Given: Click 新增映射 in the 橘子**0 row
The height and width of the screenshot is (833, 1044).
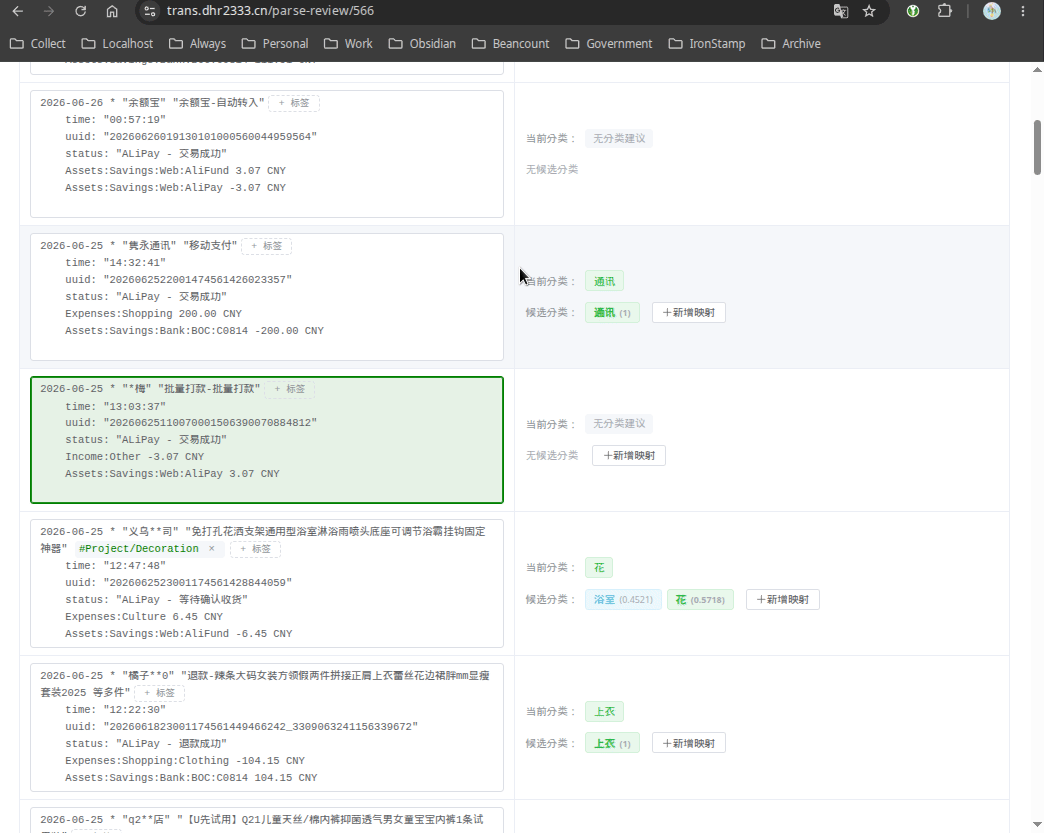Looking at the screenshot, I should point(689,743).
